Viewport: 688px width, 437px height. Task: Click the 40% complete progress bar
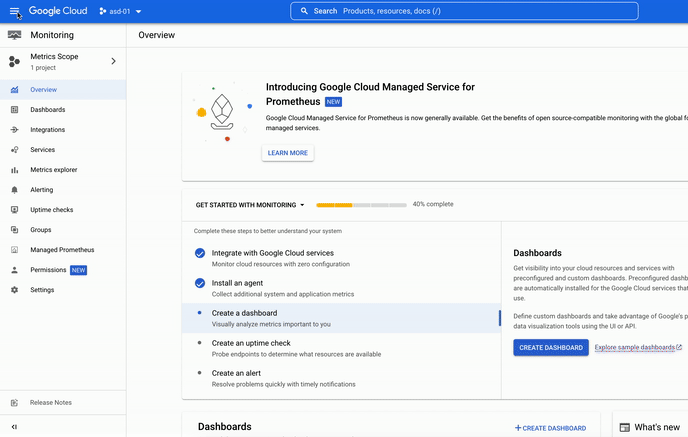(362, 205)
